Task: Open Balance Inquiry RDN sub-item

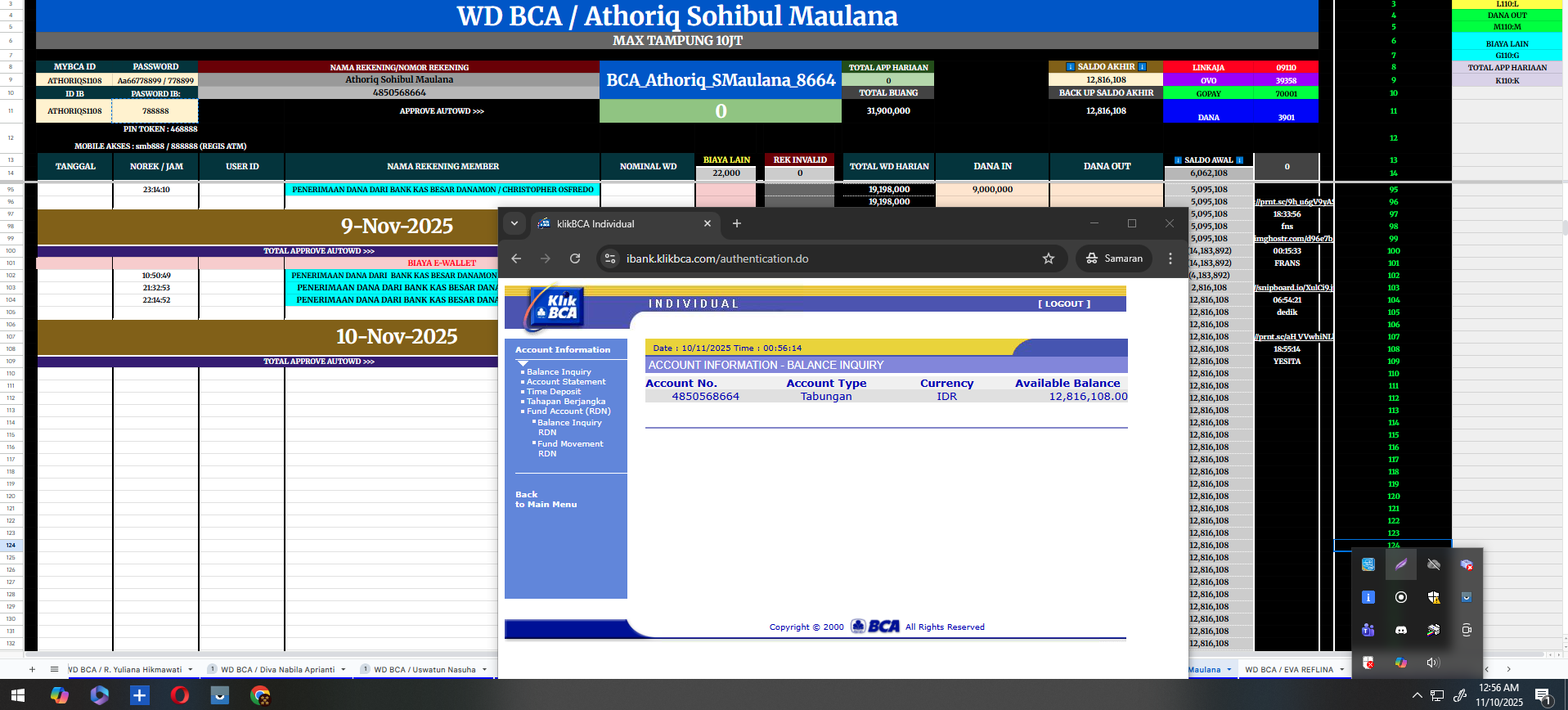Action: point(569,428)
